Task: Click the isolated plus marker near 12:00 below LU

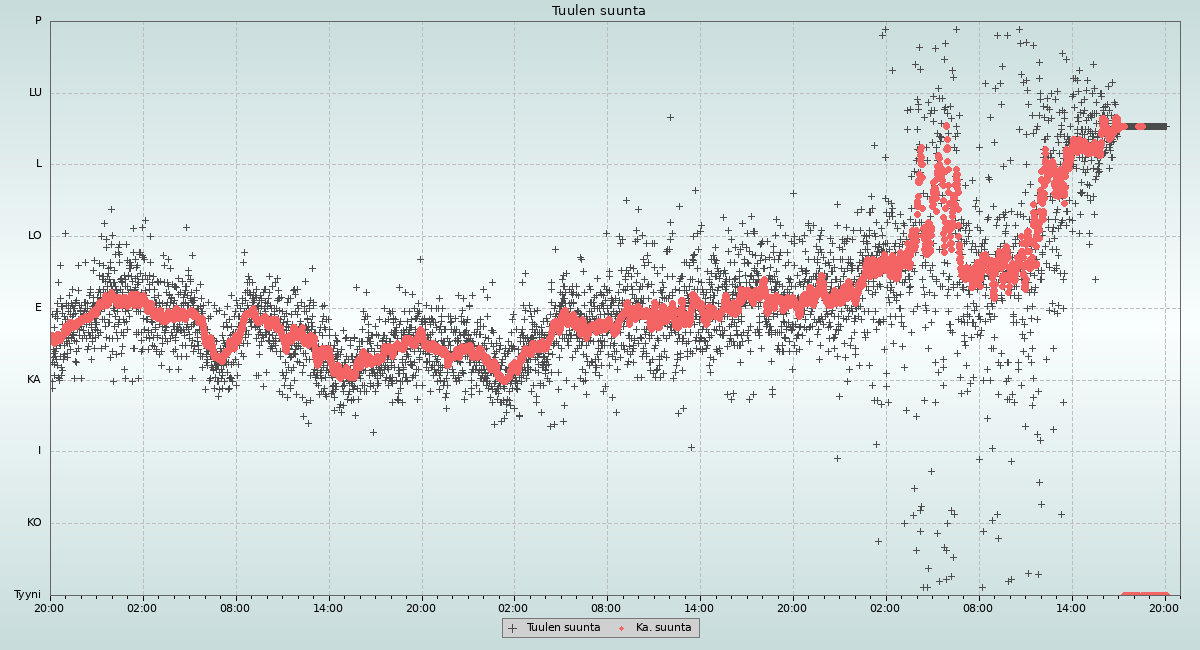Action: (670, 117)
